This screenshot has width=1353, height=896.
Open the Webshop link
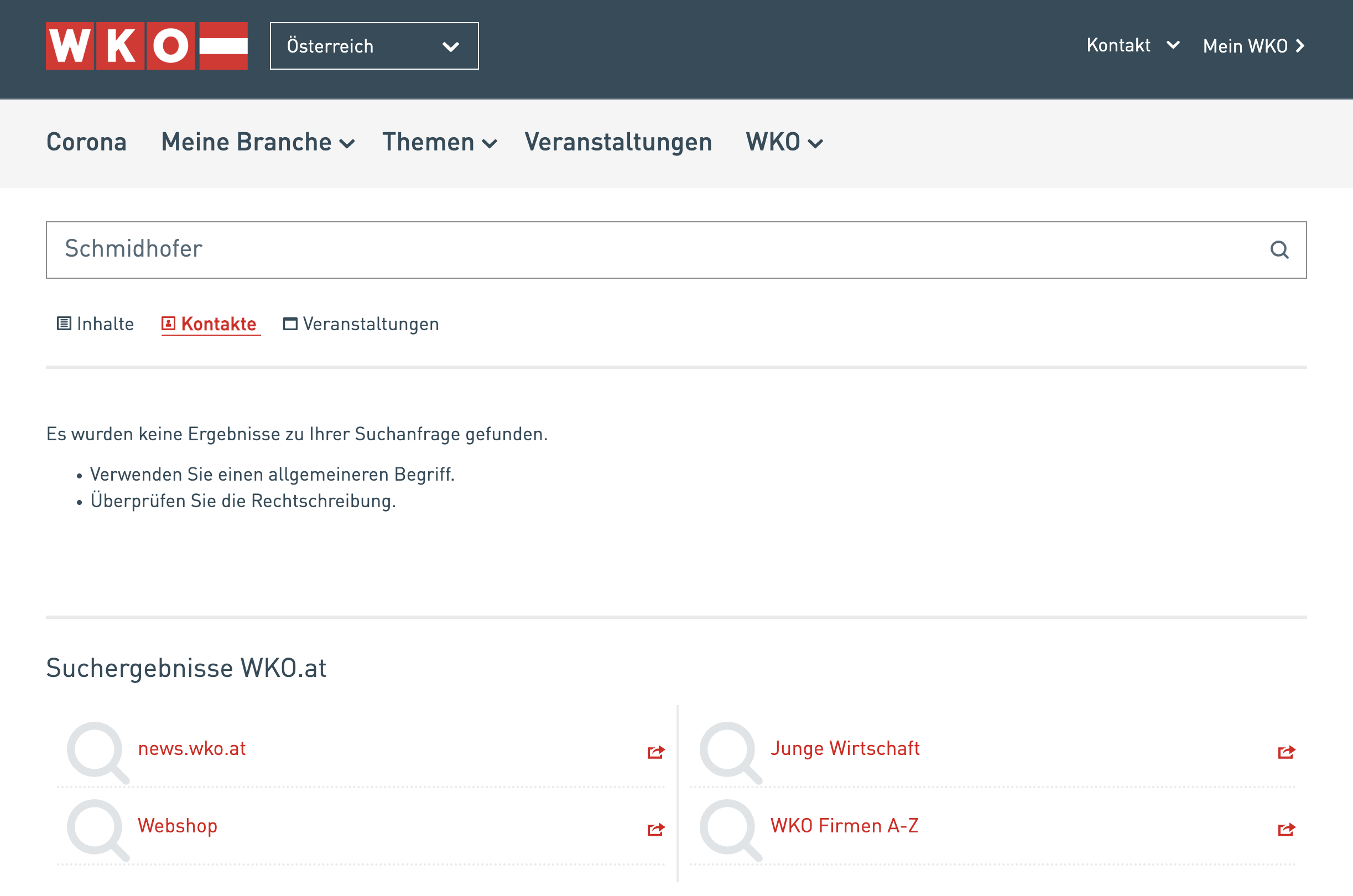178,826
